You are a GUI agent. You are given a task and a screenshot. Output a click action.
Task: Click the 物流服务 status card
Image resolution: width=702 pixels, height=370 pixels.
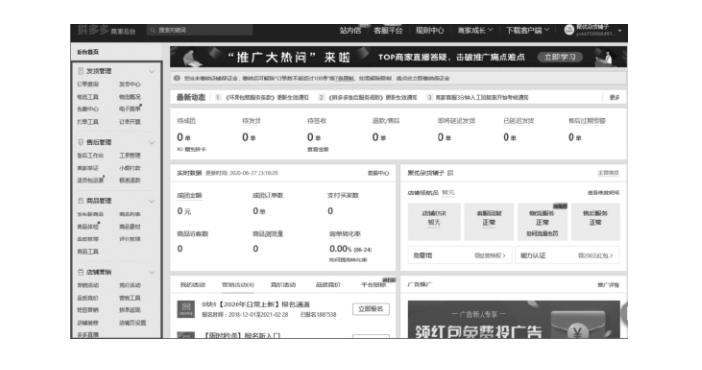tap(542, 222)
